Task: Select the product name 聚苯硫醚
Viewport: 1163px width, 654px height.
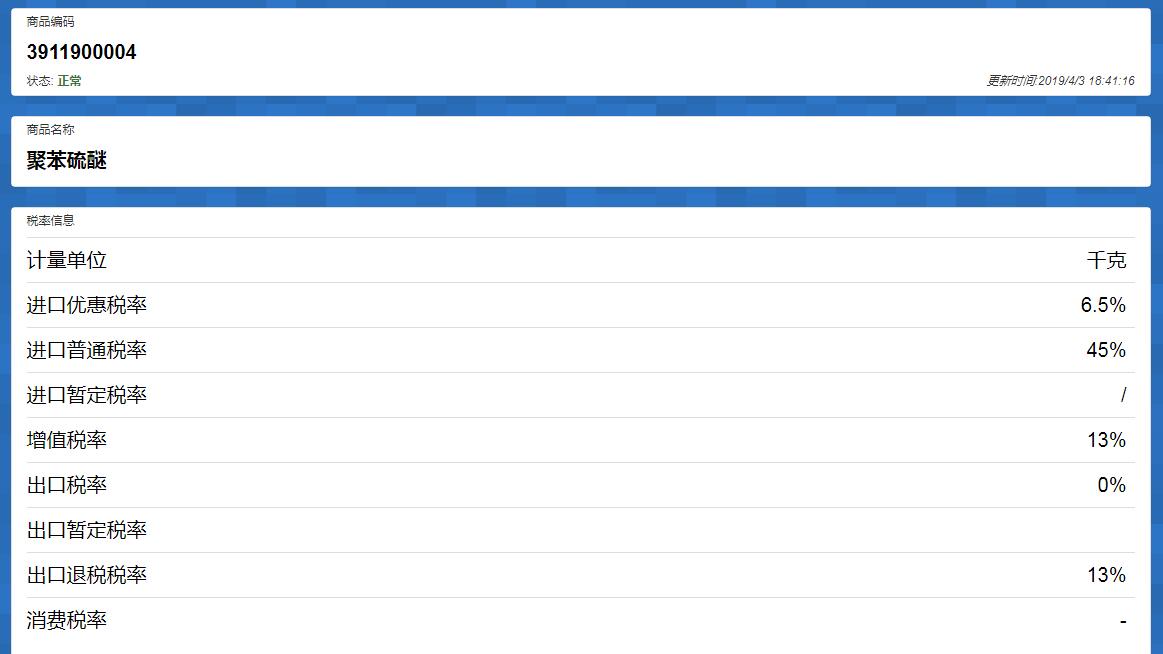Action: point(66,160)
